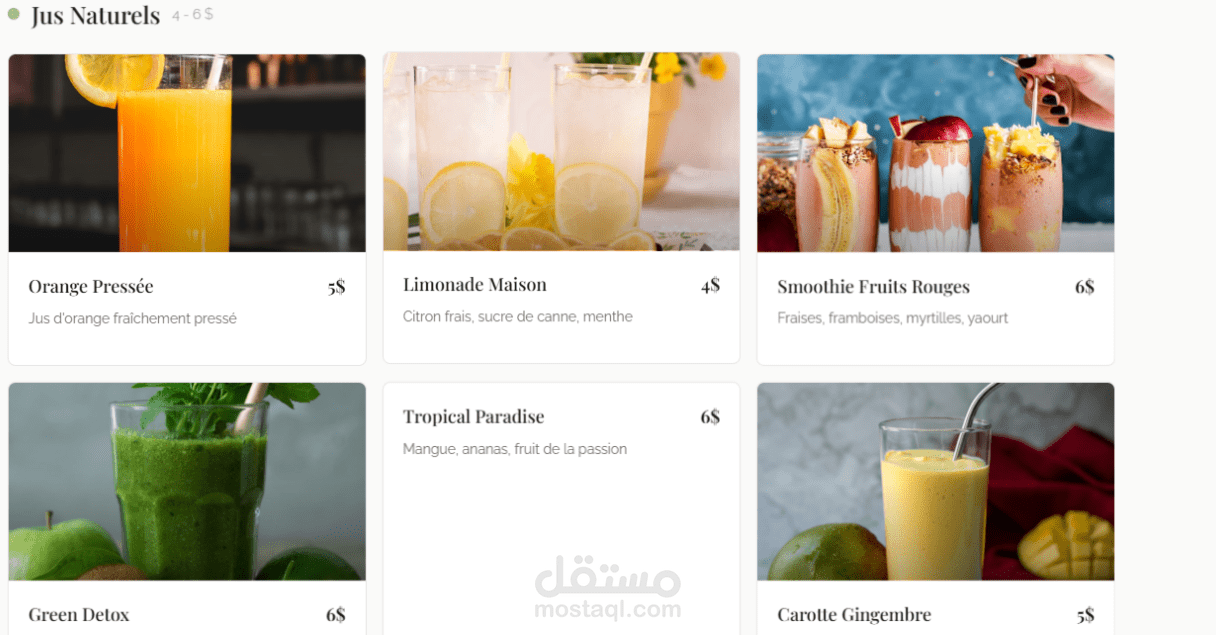This screenshot has width=1216, height=635.
Task: Click the Carotte Gingembre title
Action: point(854,615)
